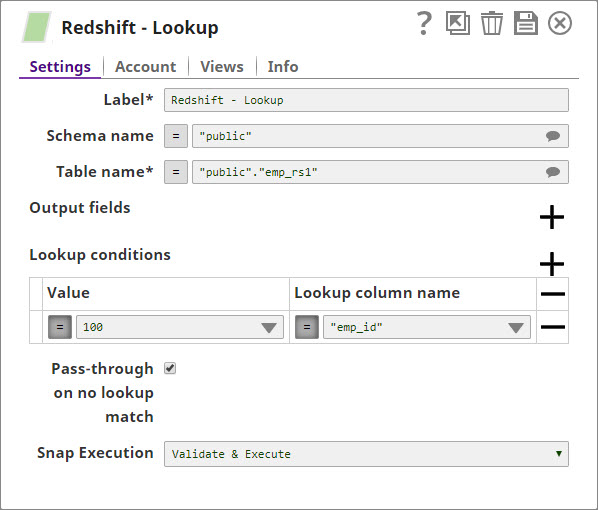
Task: Toggle expression button for Value 100
Action: coord(60,327)
